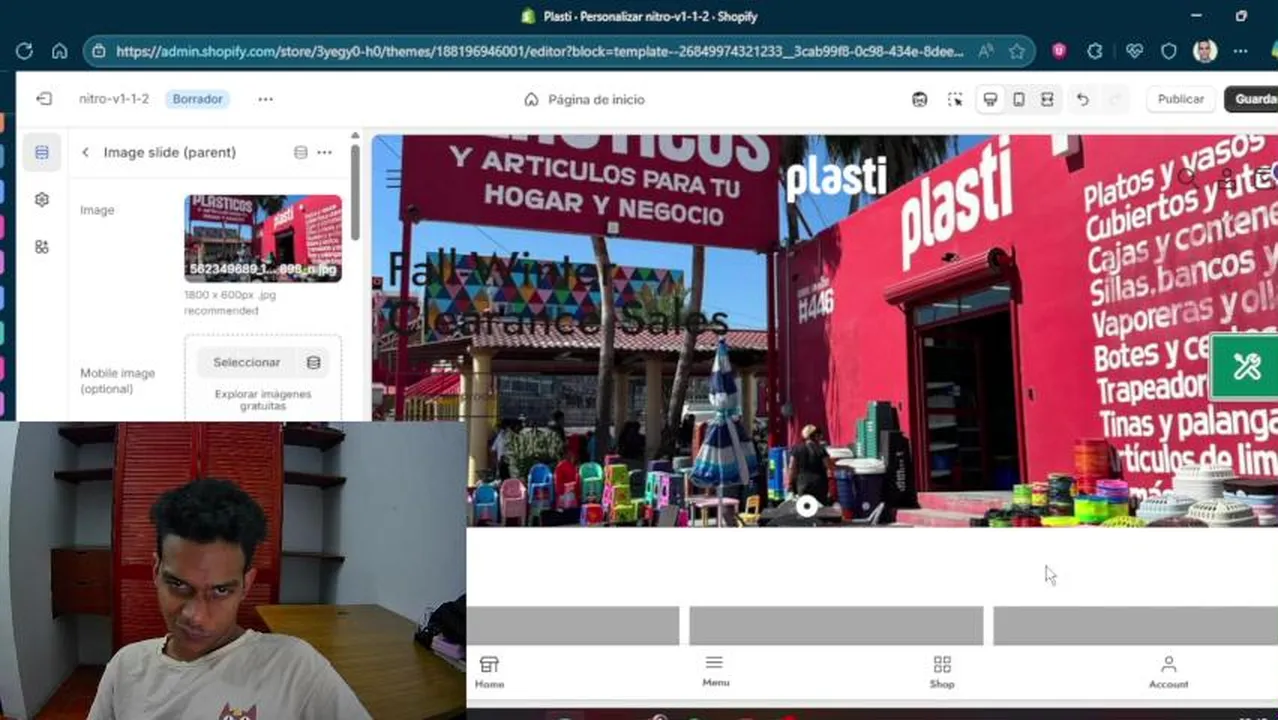1278x720 pixels.
Task: Add this page to favorites
Action: (x=1017, y=51)
